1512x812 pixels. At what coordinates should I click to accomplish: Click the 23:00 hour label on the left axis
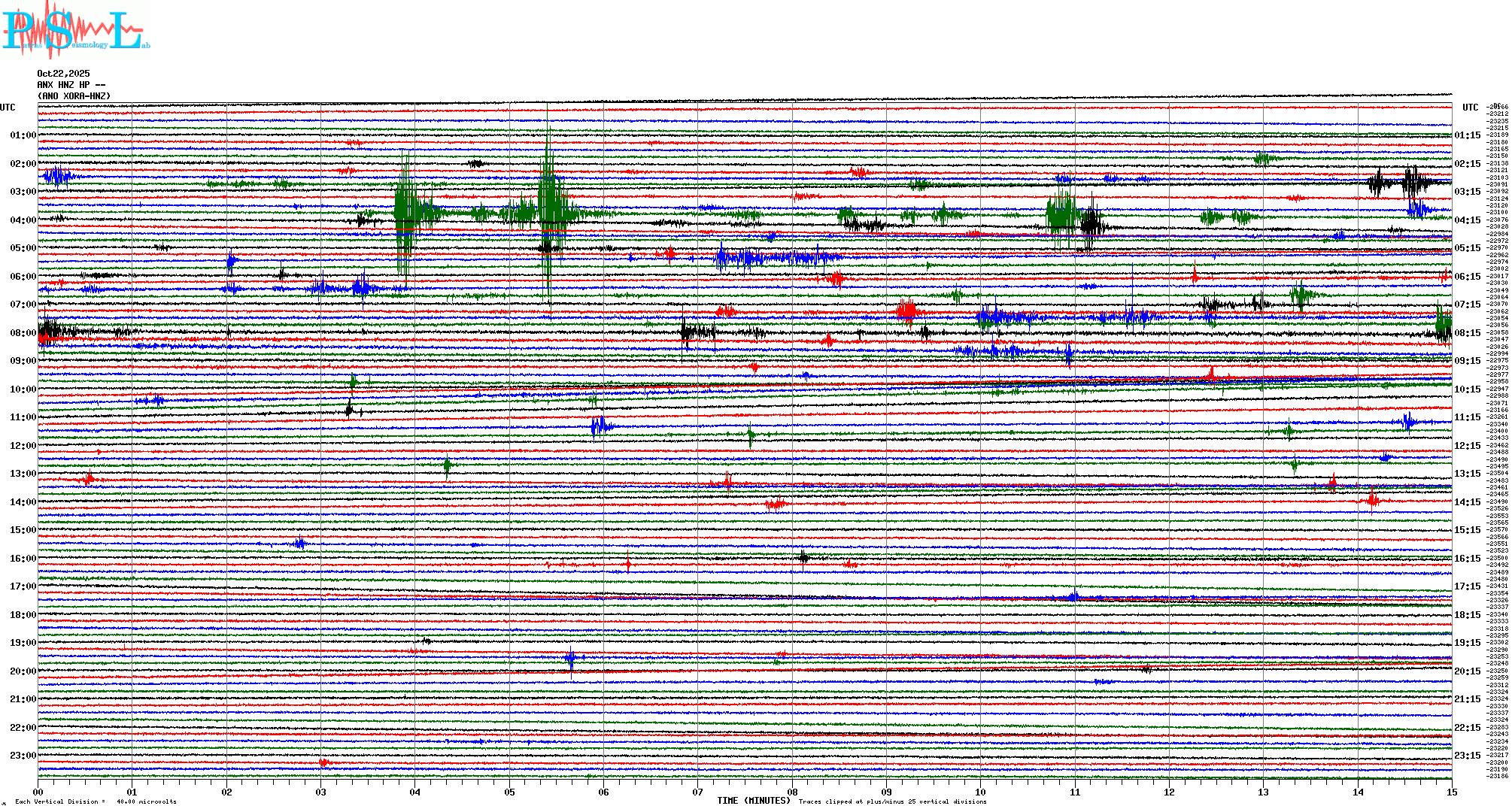click(23, 756)
